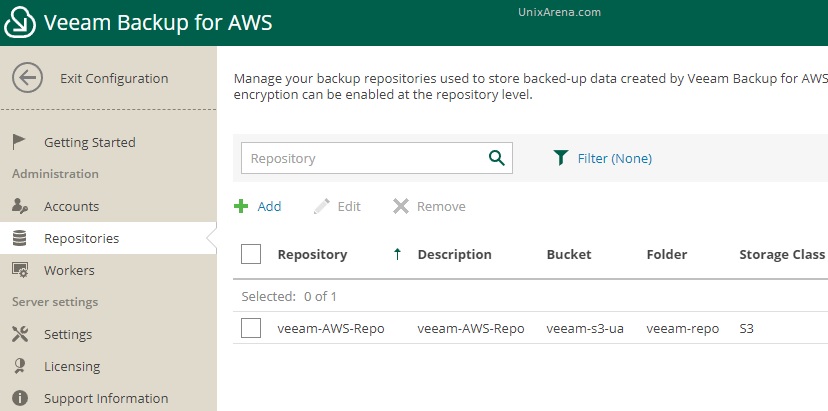
Task: Click the Administration section heading
Action: coord(55,174)
